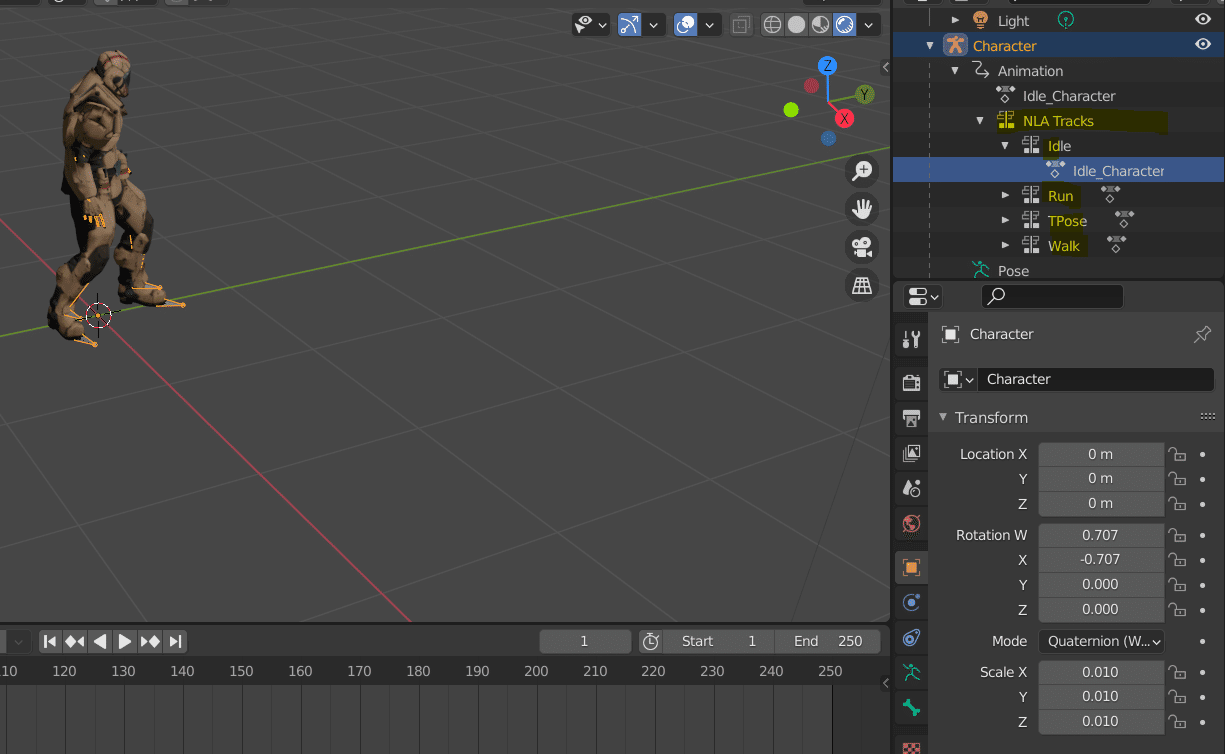1225x754 pixels.
Task: Open the Bone properties tab
Action: tap(911, 708)
